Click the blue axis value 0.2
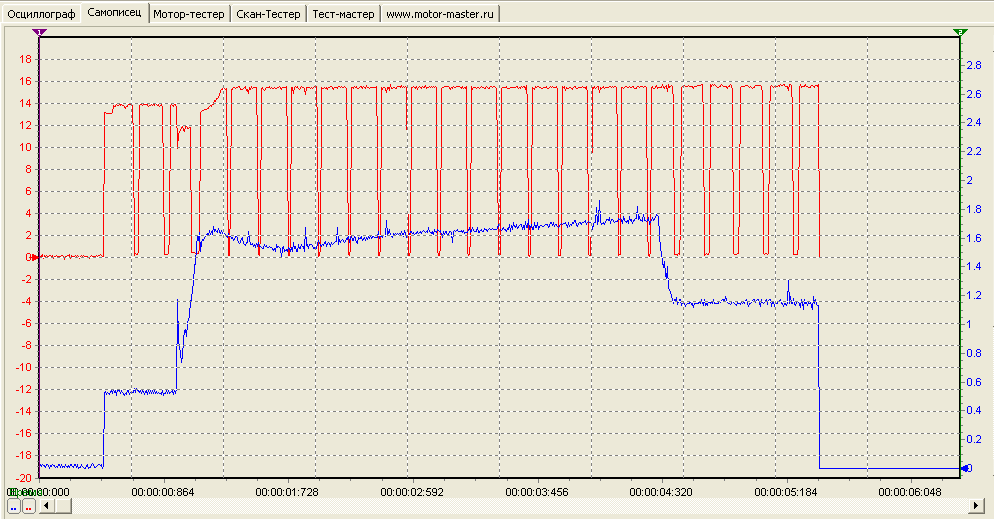This screenshot has height=519, width=994. (x=974, y=439)
